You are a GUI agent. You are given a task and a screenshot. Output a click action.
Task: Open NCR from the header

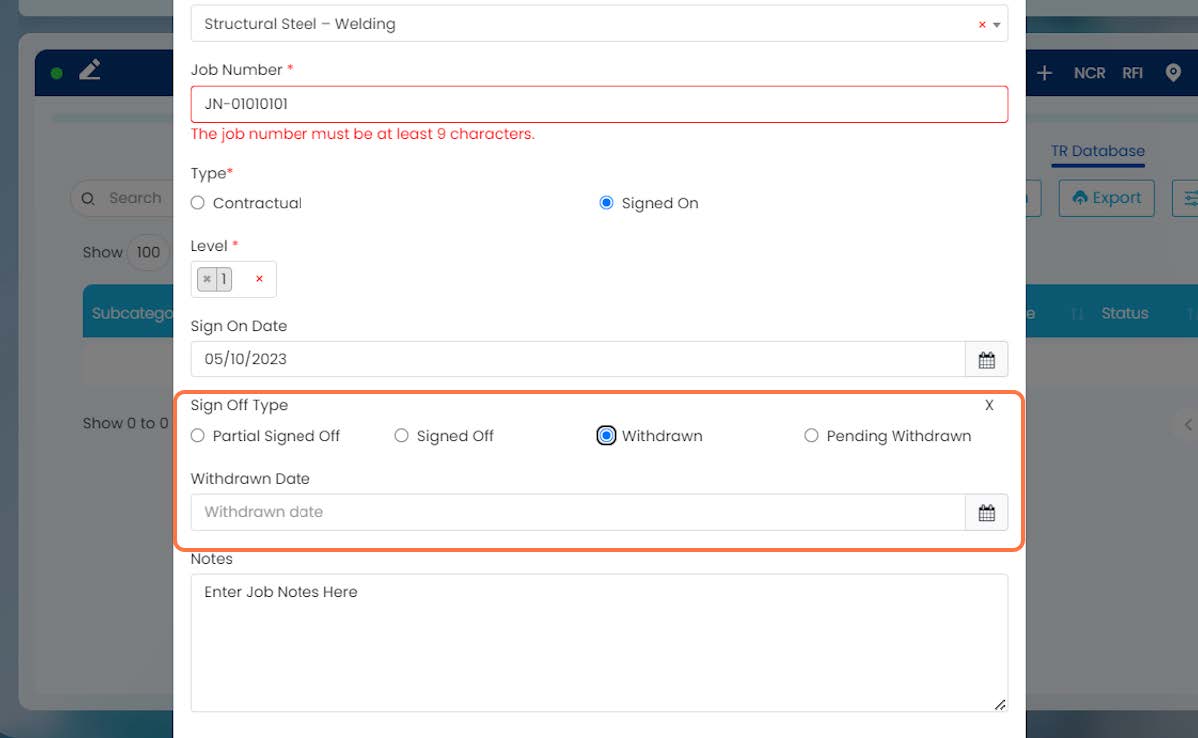tap(1090, 73)
